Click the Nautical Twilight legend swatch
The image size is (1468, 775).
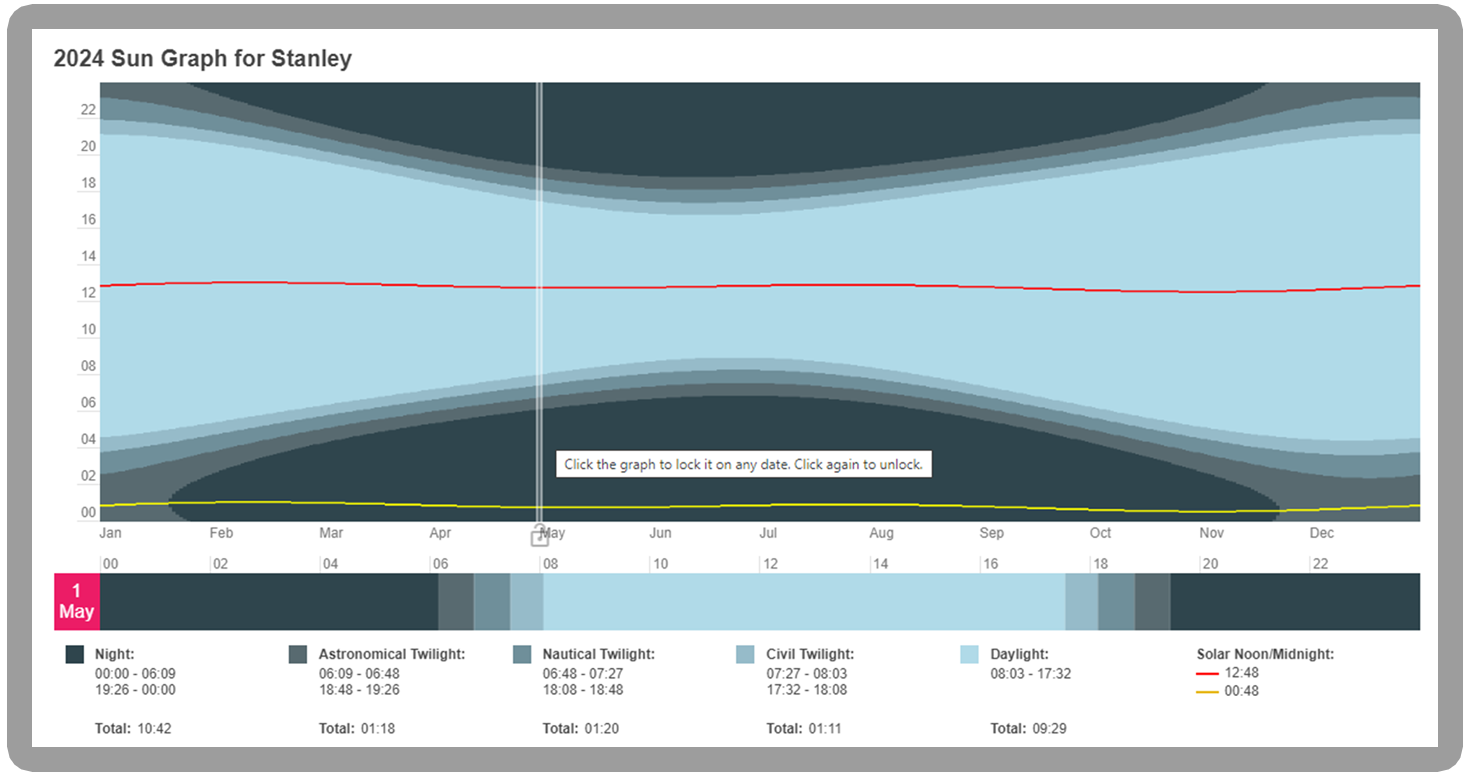point(522,655)
